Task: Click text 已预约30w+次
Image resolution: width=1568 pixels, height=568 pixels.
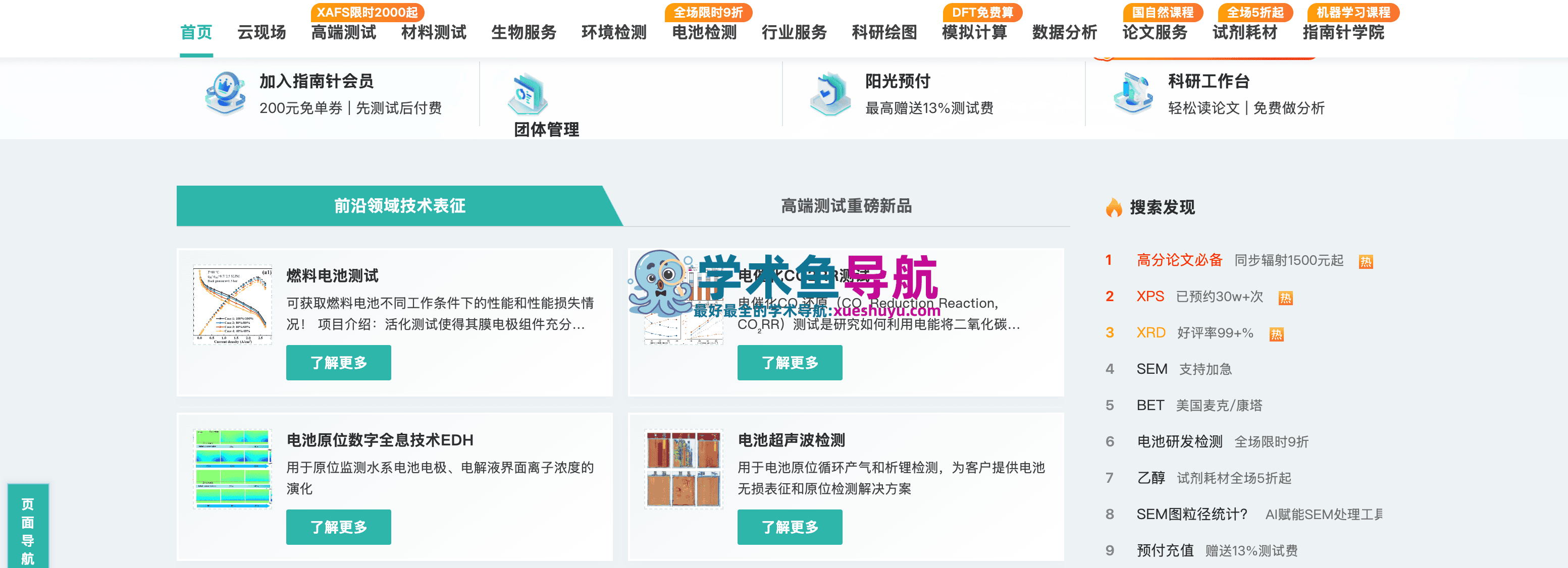Action: (1219, 297)
